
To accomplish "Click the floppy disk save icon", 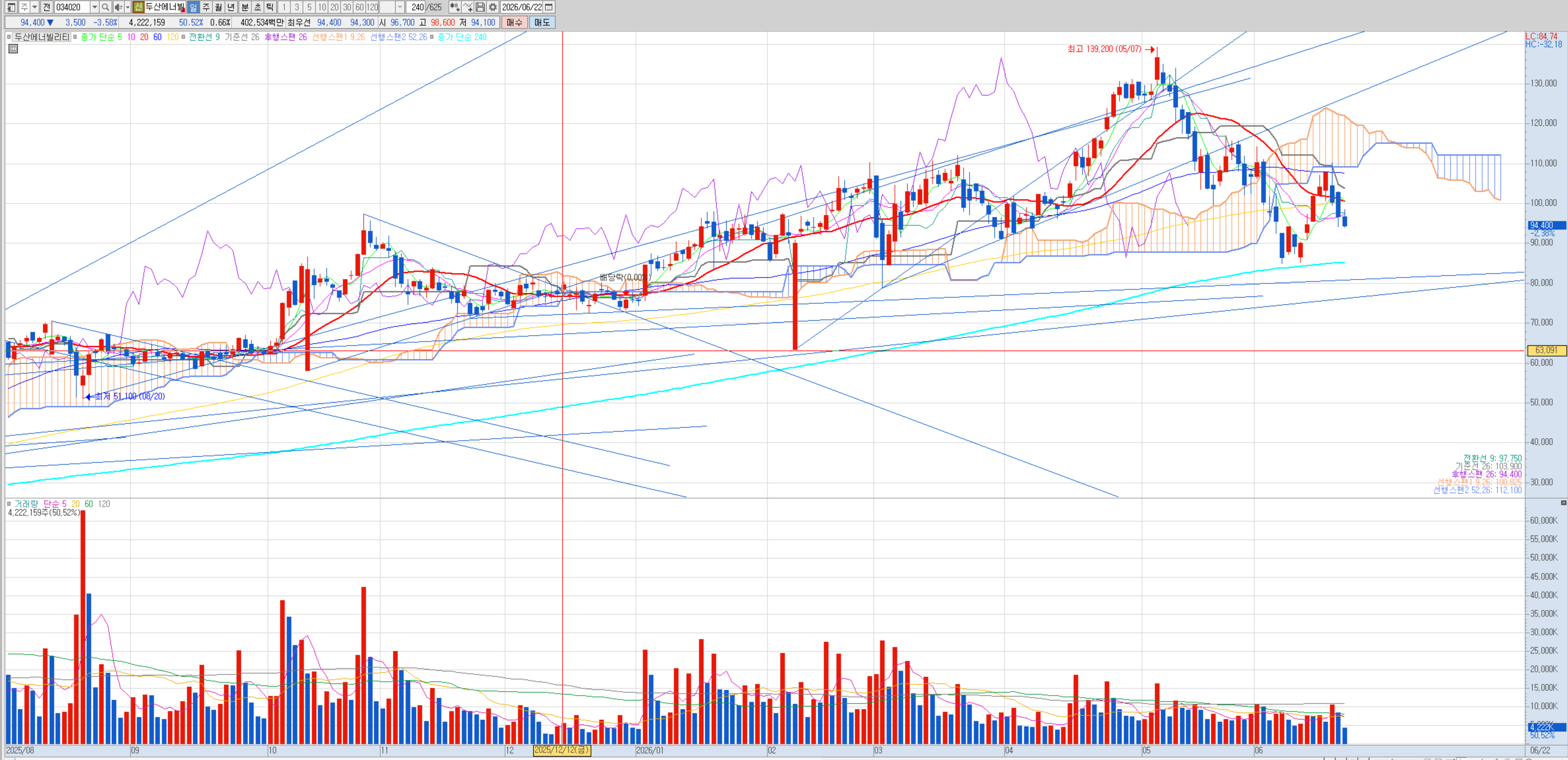I will pos(480,7).
